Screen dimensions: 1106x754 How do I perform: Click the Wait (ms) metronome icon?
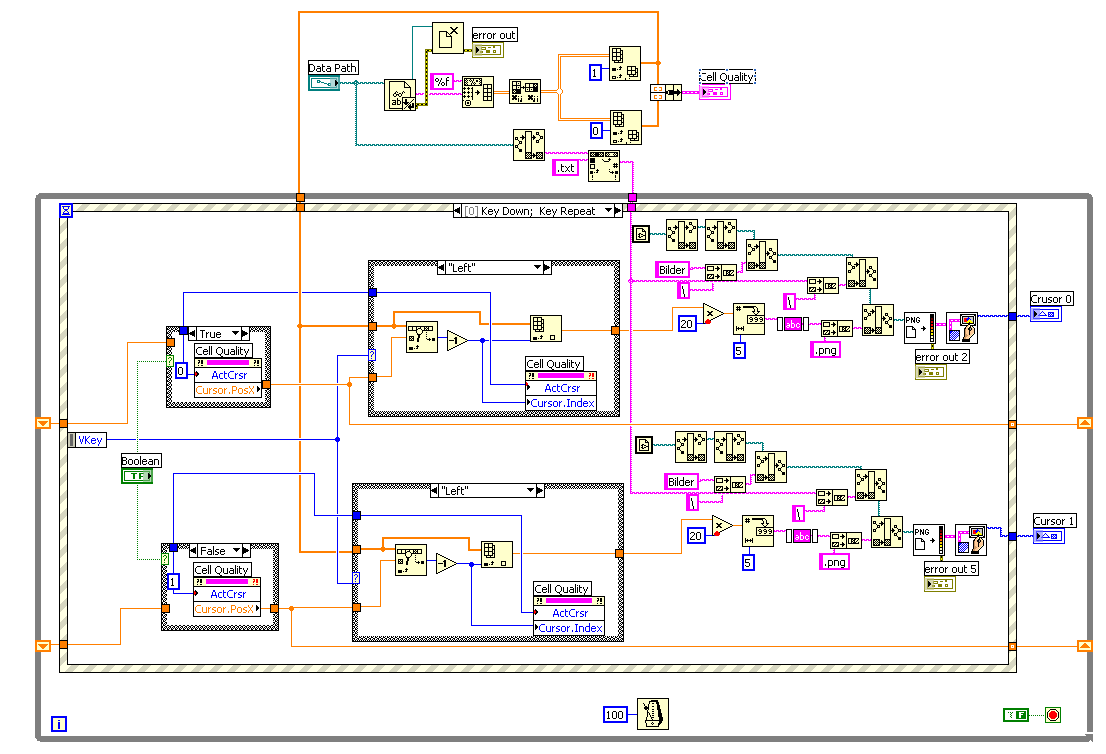click(652, 714)
